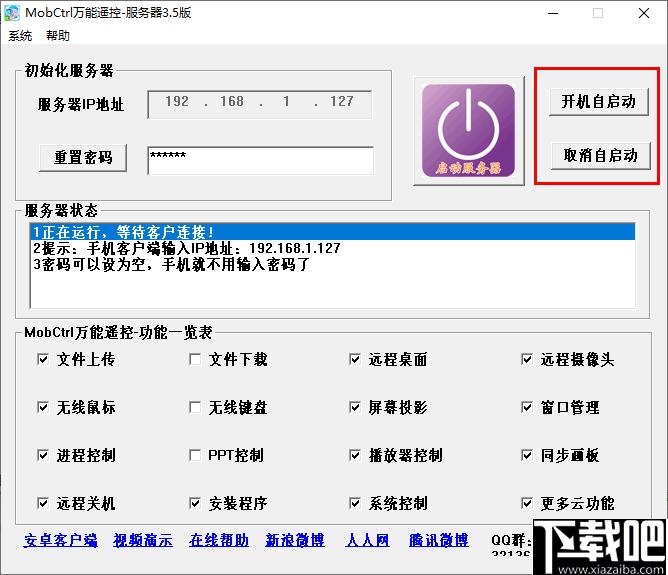This screenshot has height=575, width=668.
Task: Click the server IP address field
Action: pos(259,104)
